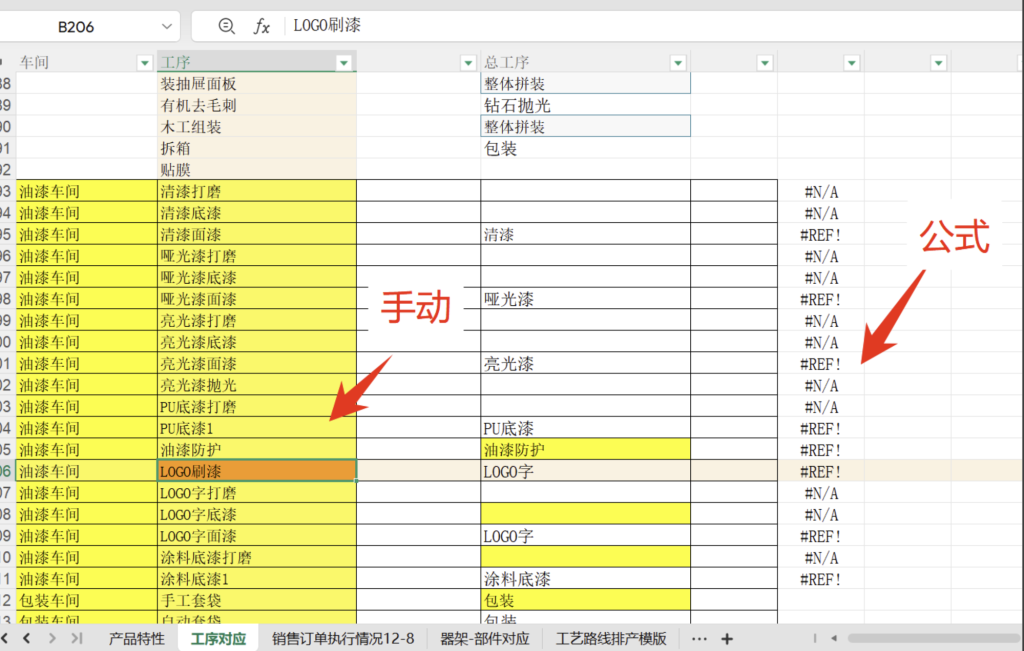Select the 车间 header cell

86,63
